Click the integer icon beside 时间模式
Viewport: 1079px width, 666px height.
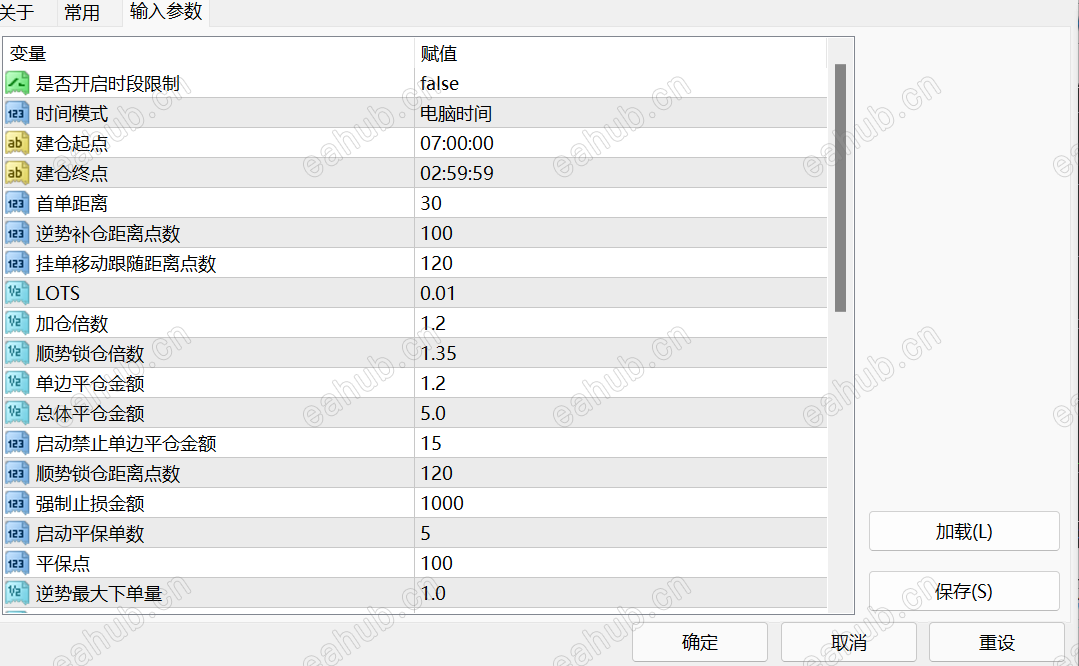coord(17,114)
